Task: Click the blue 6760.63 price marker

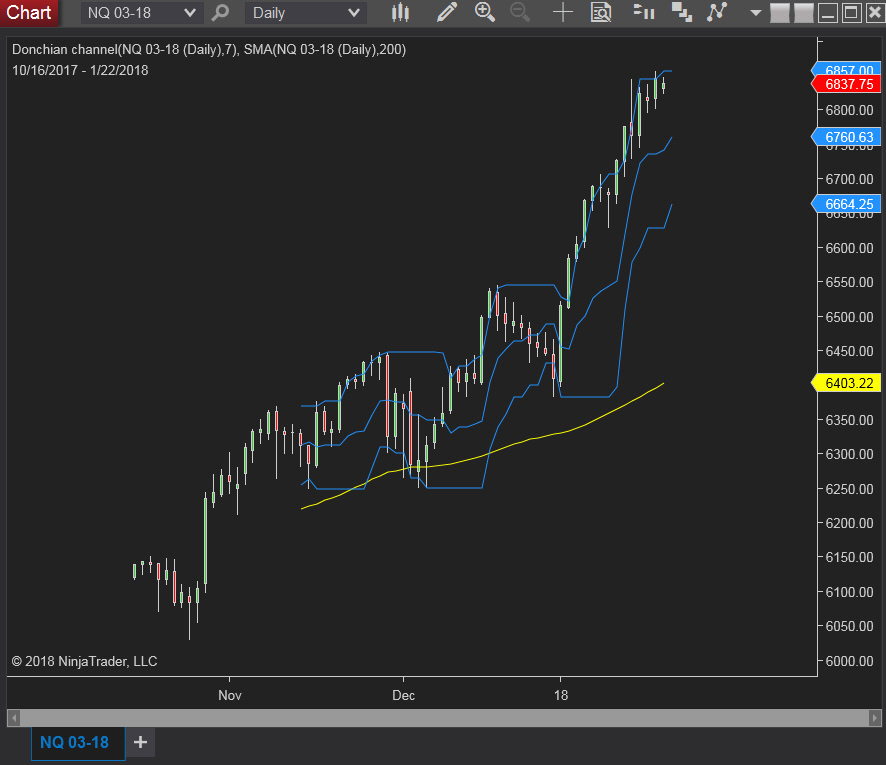Action: (846, 137)
